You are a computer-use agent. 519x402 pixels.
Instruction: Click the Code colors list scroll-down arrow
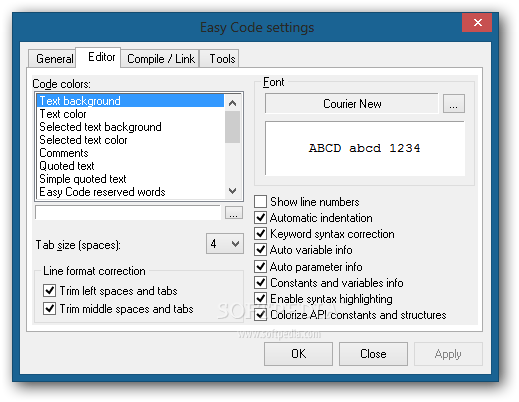point(233,191)
